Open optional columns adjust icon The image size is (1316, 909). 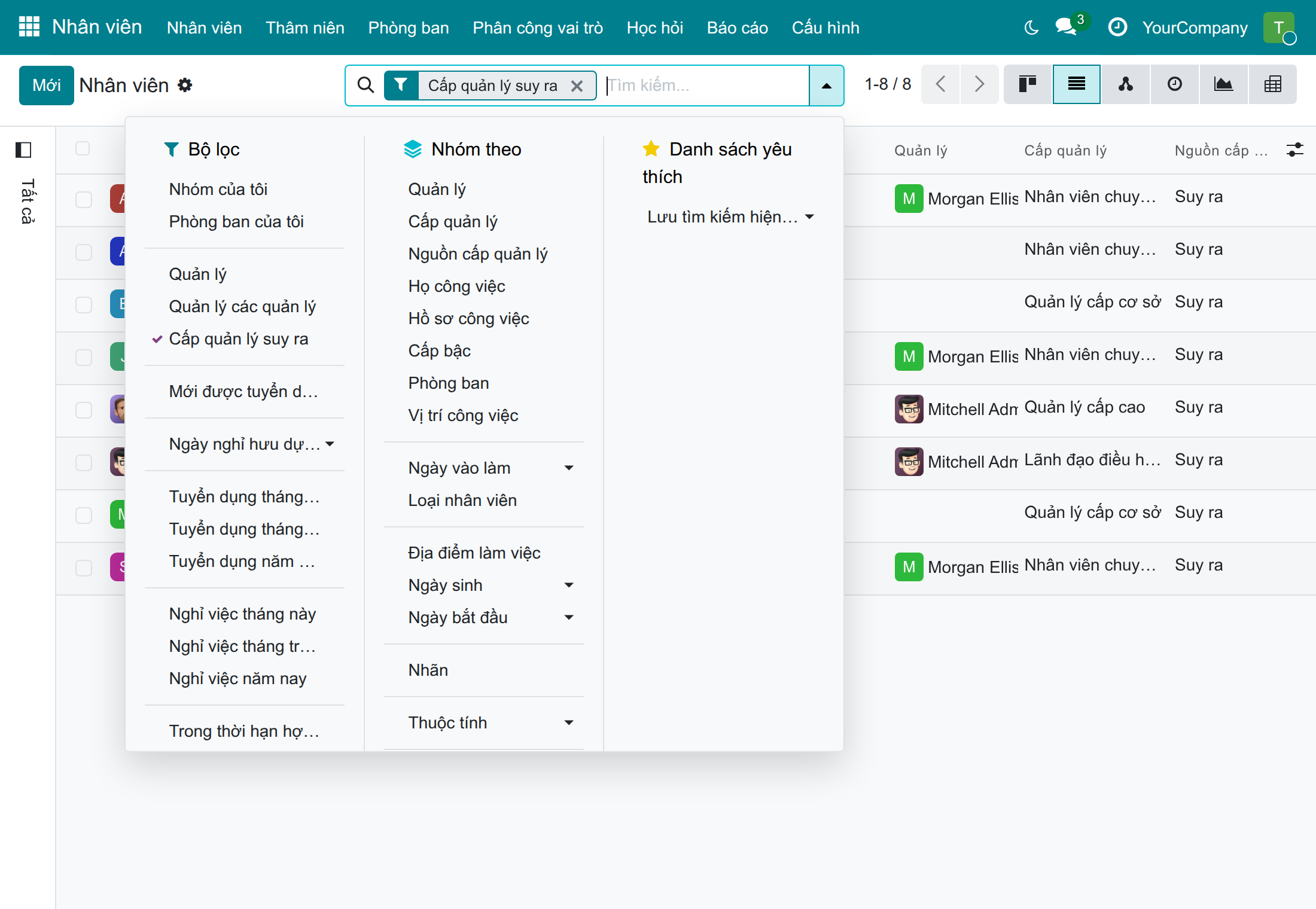coord(1294,150)
